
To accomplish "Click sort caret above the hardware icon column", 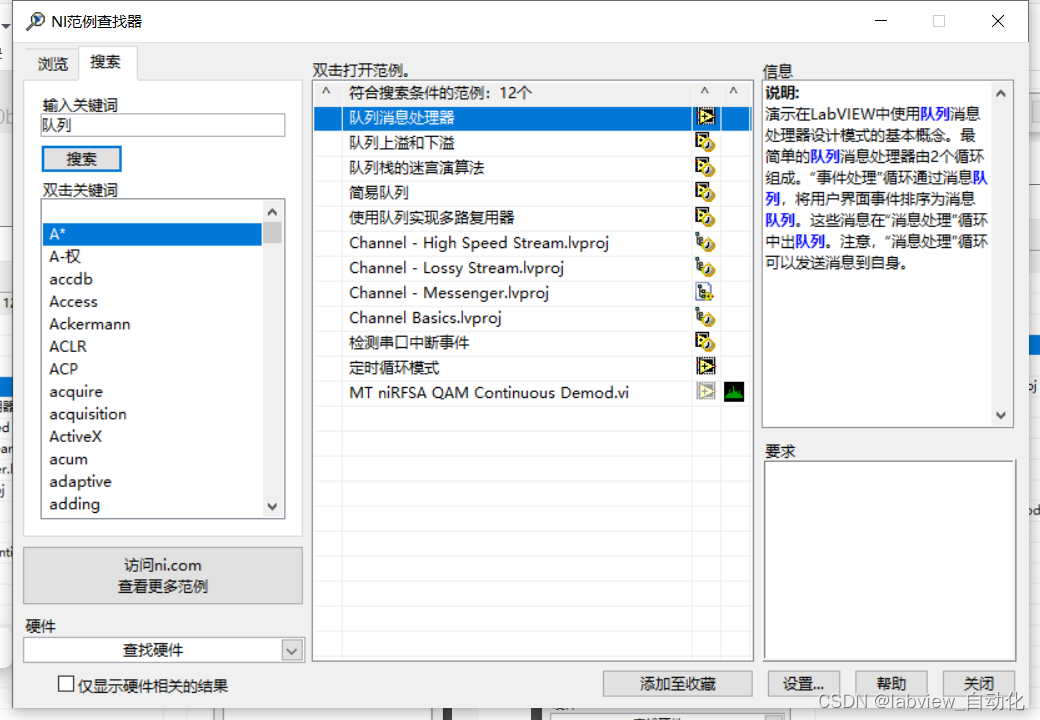I will point(734,91).
